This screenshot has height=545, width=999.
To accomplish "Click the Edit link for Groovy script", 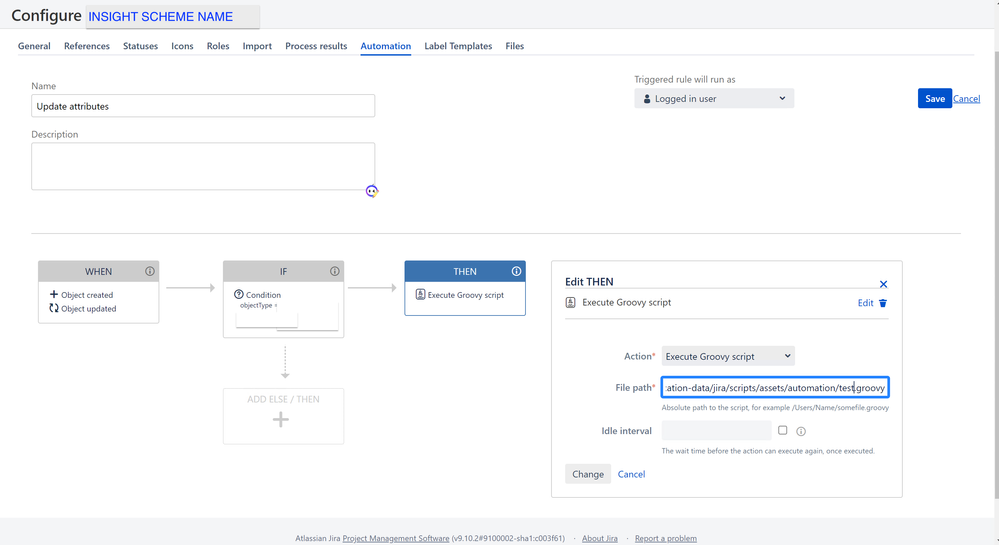I will click(x=865, y=303).
